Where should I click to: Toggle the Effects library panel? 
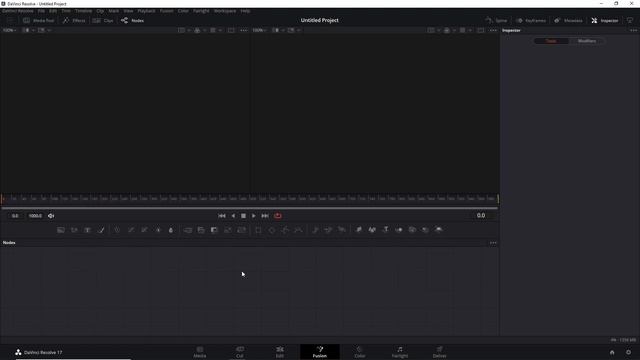74,20
